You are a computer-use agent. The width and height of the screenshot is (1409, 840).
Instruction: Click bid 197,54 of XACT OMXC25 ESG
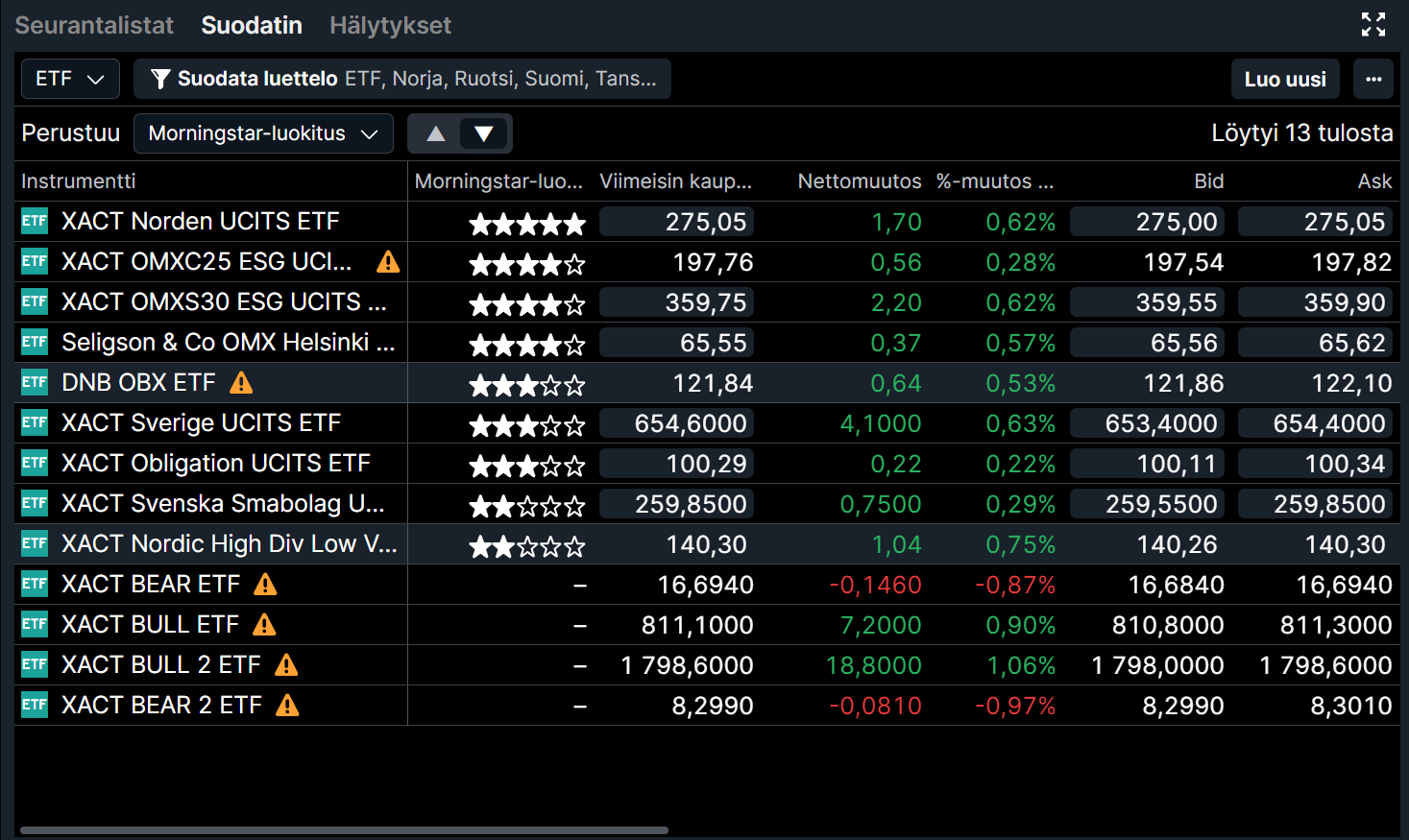pos(1183,262)
